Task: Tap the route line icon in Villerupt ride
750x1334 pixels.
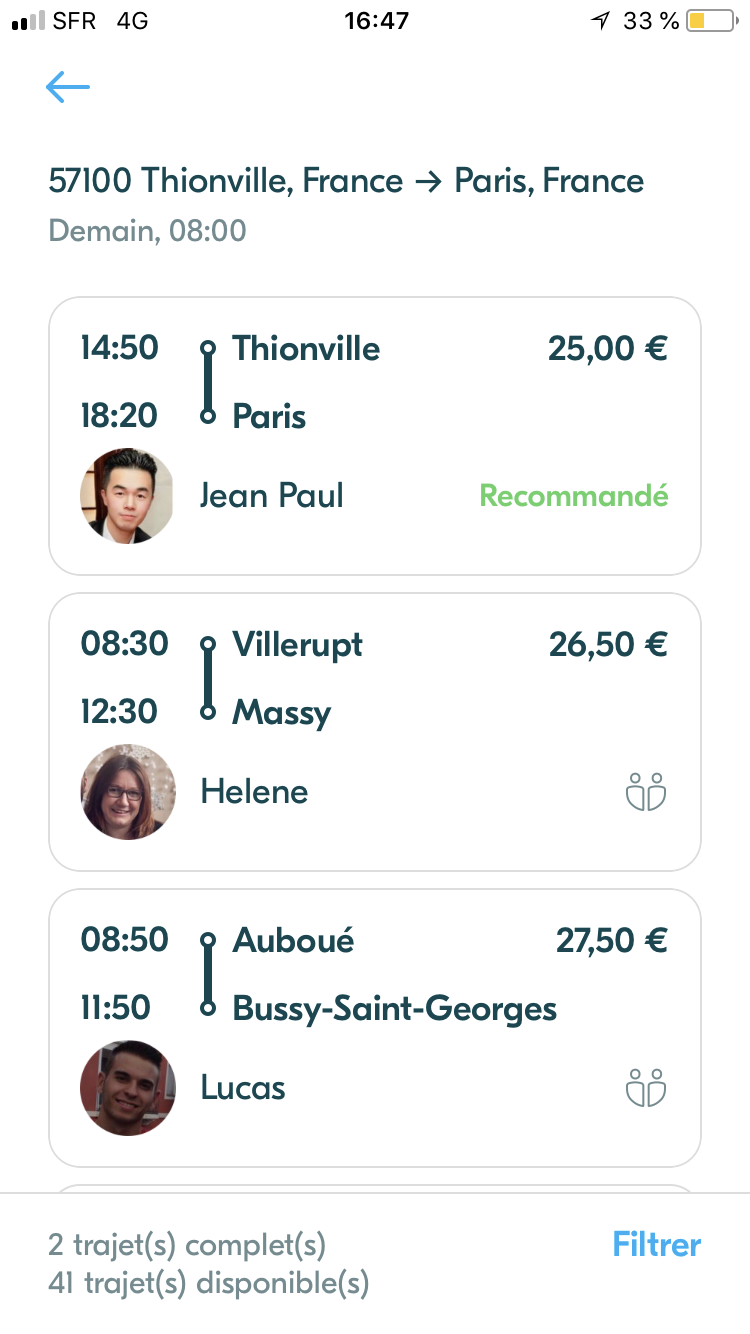Action: click(208, 678)
